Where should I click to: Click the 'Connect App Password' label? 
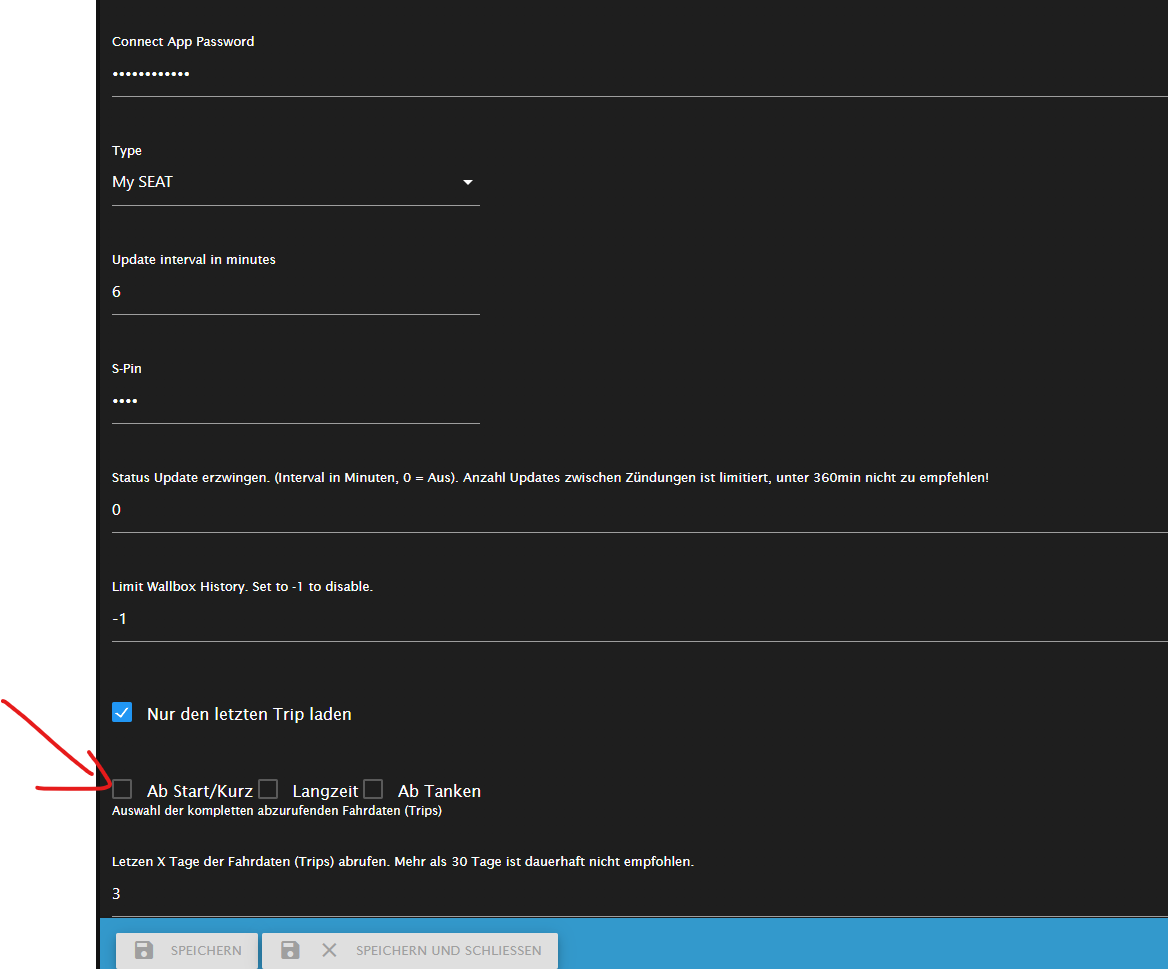point(183,42)
